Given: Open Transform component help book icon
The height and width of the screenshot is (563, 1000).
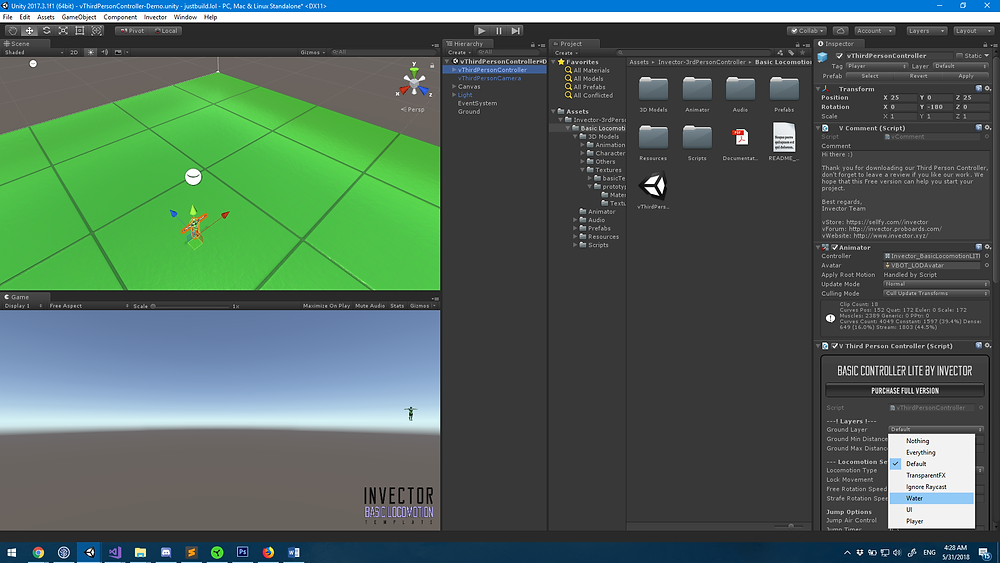Looking at the screenshot, I should [x=979, y=89].
